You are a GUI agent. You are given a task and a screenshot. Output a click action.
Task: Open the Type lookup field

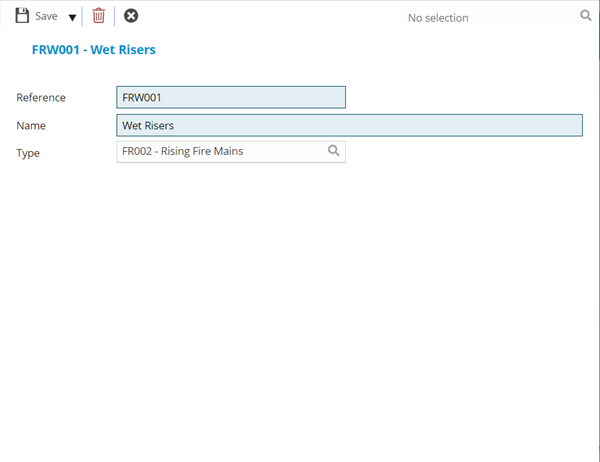220,152
